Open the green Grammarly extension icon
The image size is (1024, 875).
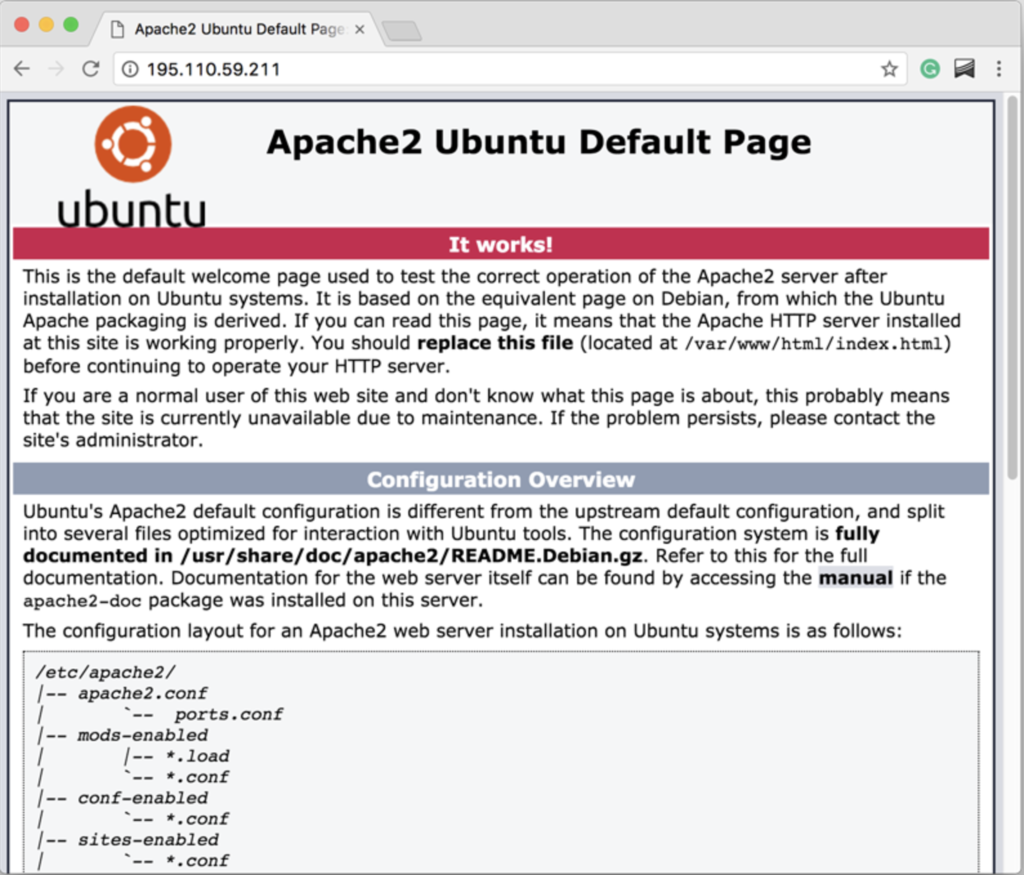coord(930,69)
